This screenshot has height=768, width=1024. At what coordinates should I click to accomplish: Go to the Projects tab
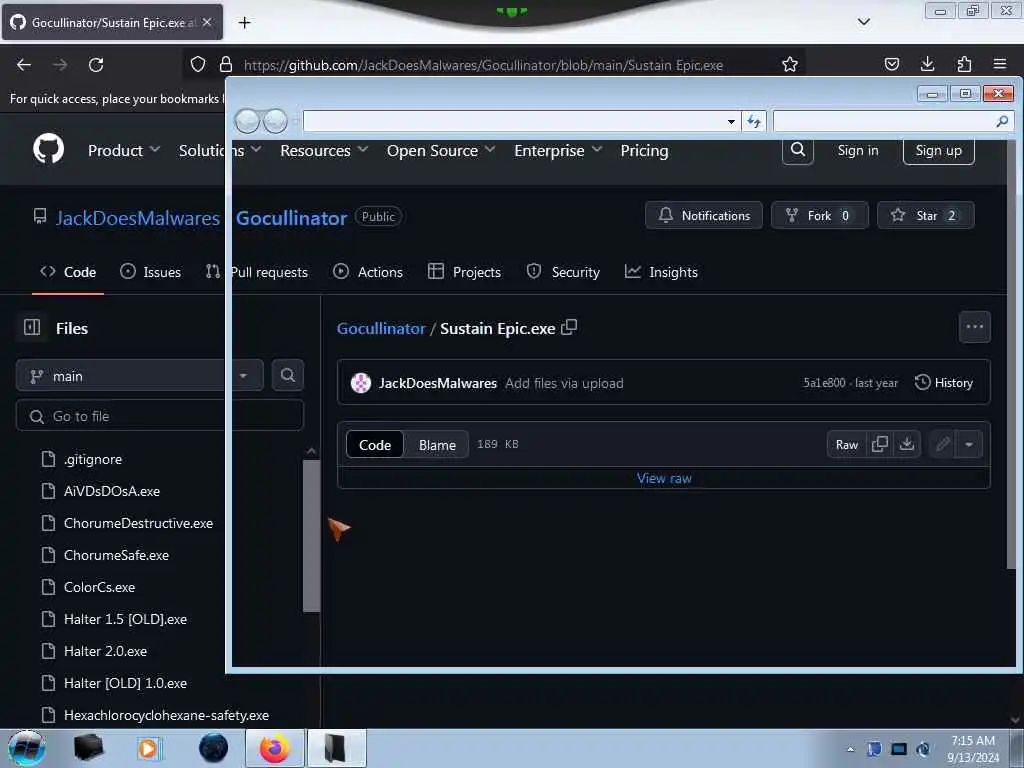click(464, 272)
